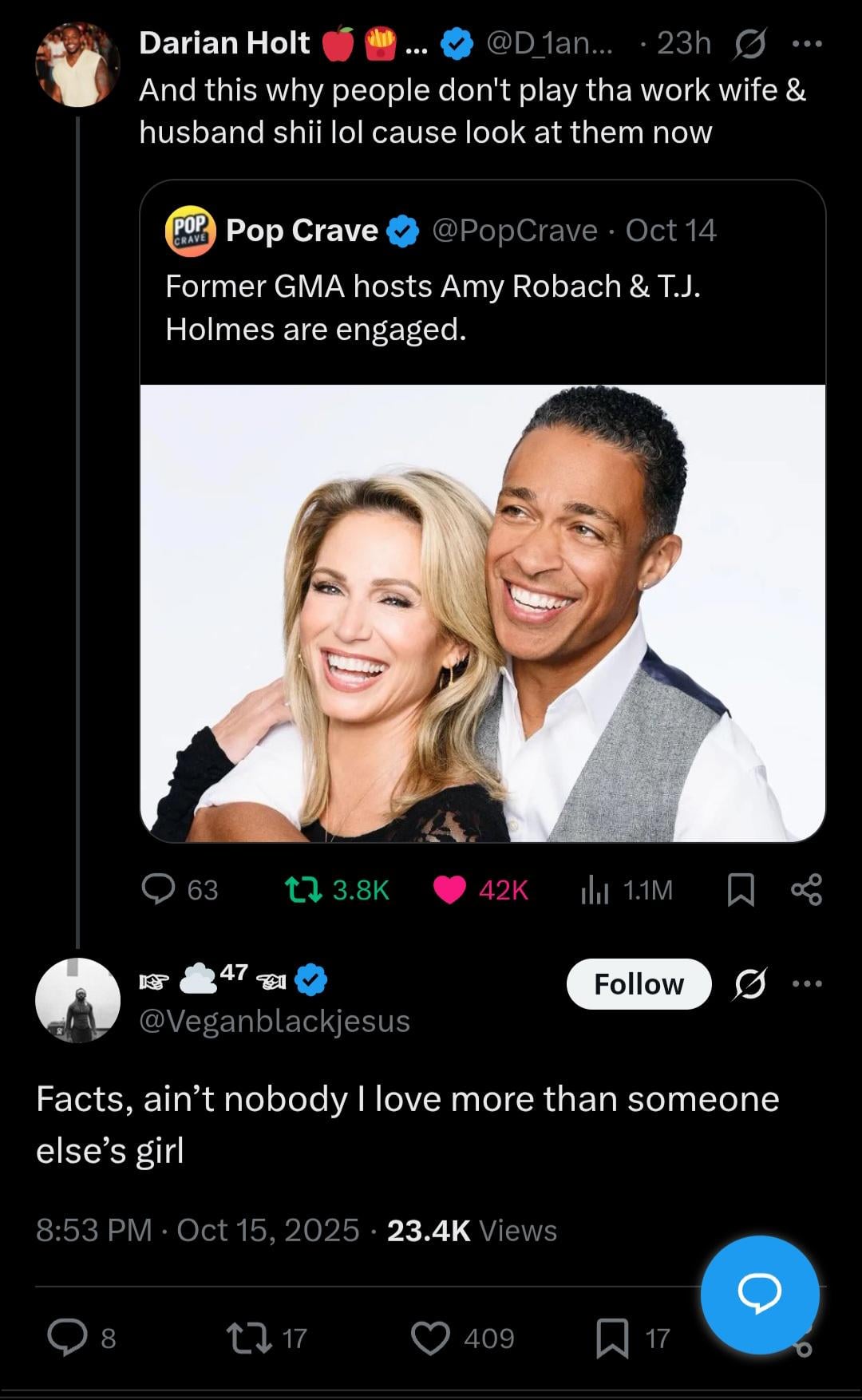Reply to Darian Holt's quote tweet
This screenshot has width=862, height=1400.
pyautogui.click(x=158, y=889)
